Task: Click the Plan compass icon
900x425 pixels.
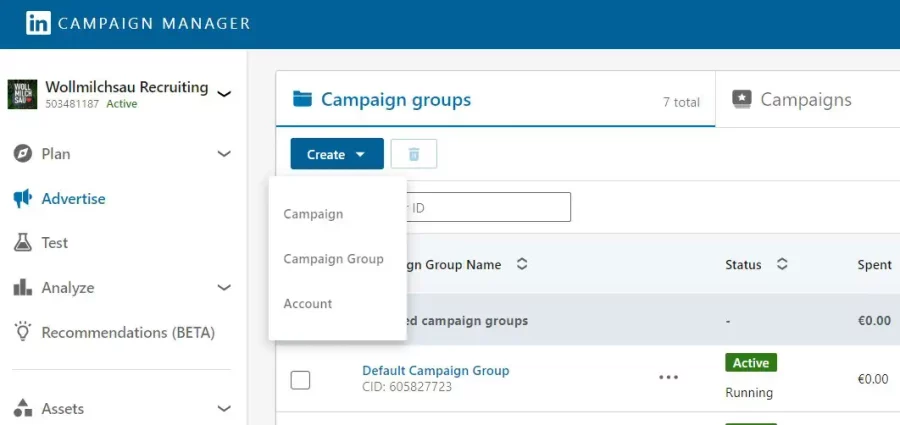Action: (22, 154)
